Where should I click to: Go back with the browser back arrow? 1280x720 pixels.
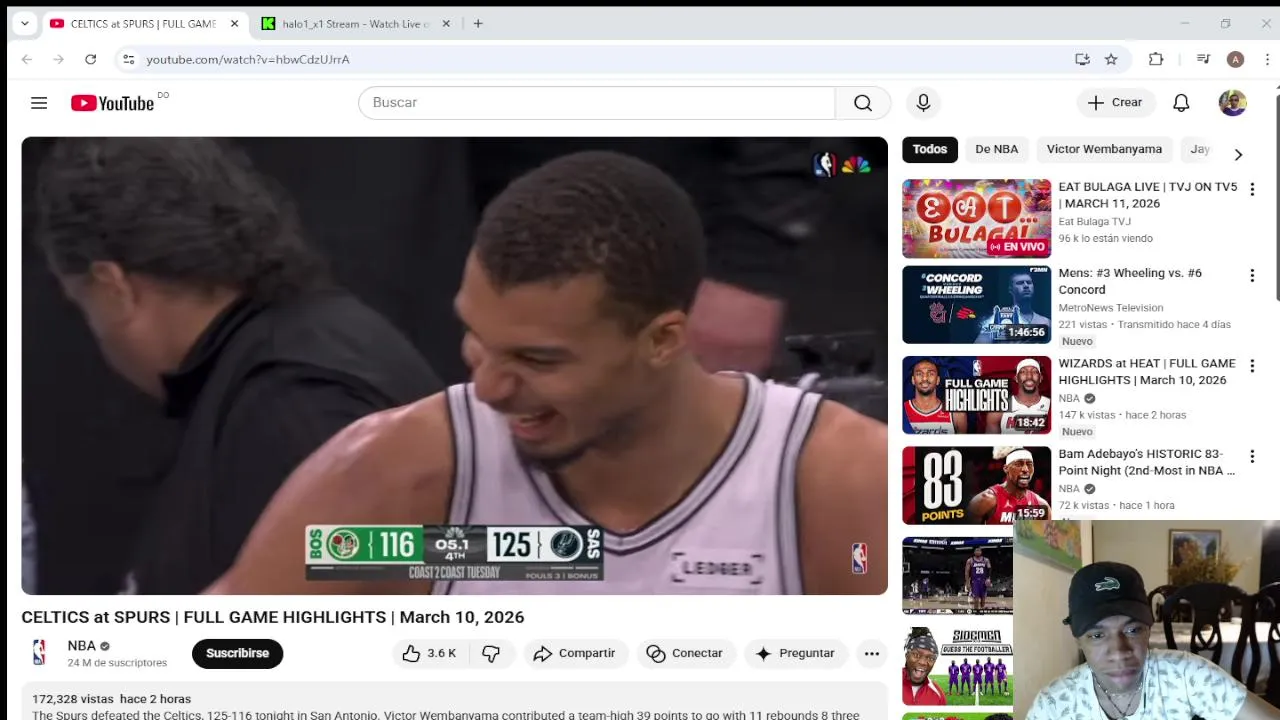click(x=27, y=59)
